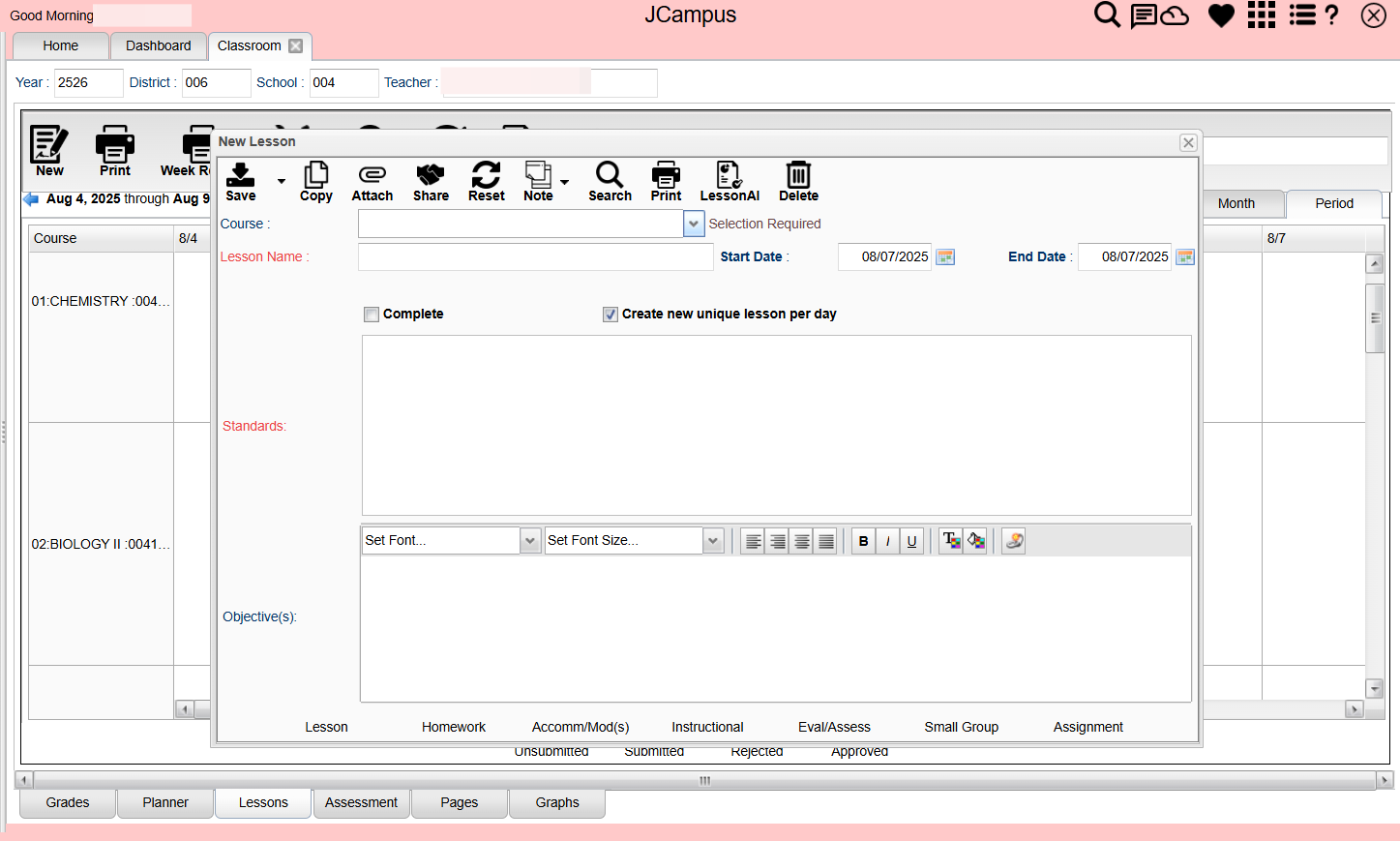Share the lesson via handshake icon
Viewport: 1400px width, 841px height.
pos(431,181)
